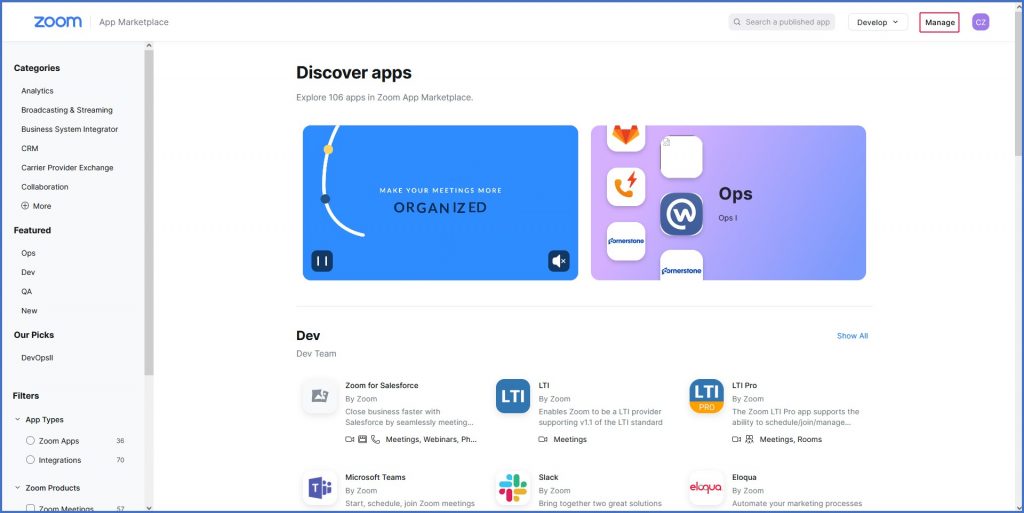The width and height of the screenshot is (1024, 513).
Task: Open the LTI app icon
Action: [x=513, y=397]
